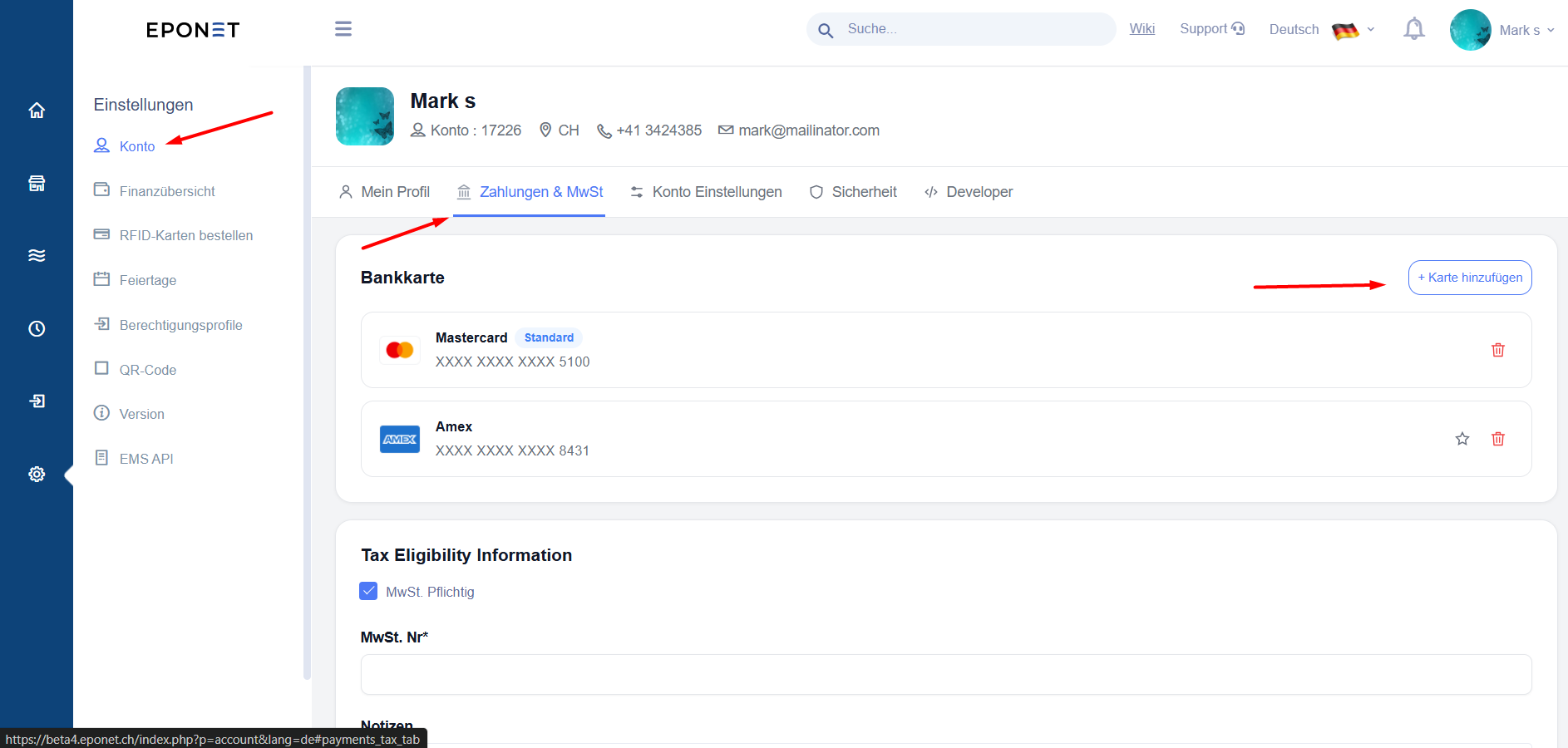Open the home icon in sidebar
The image size is (1568, 748).
[37, 110]
